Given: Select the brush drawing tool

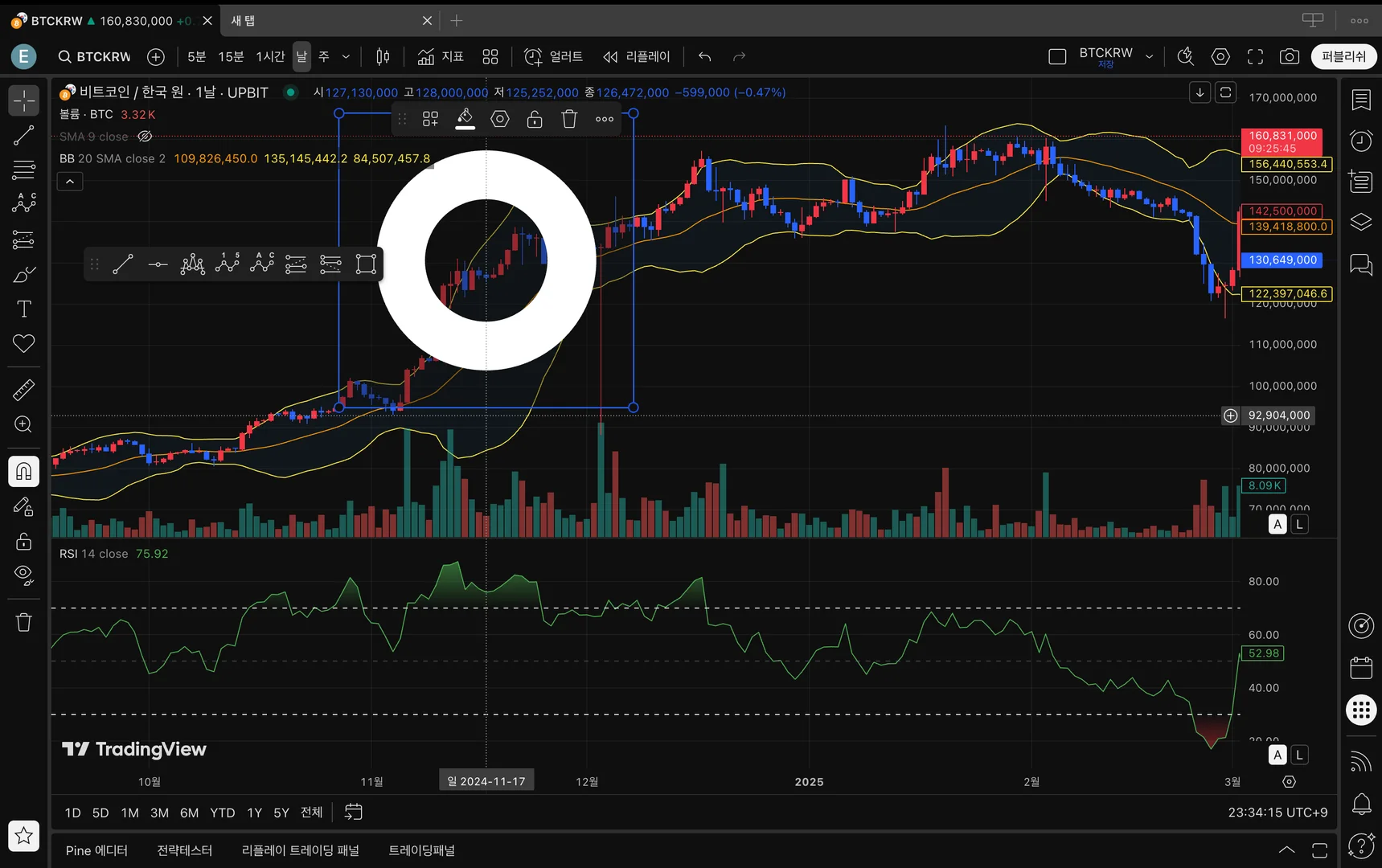Looking at the screenshot, I should coord(24,274).
